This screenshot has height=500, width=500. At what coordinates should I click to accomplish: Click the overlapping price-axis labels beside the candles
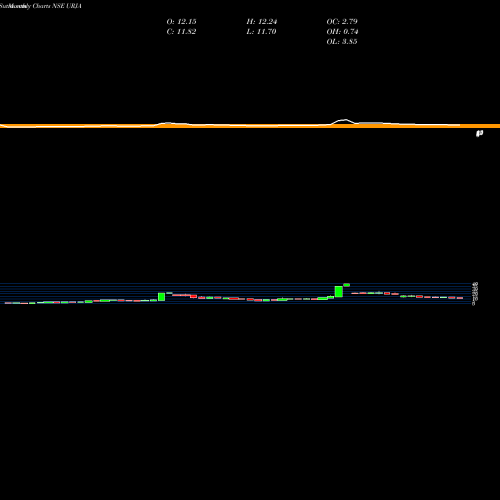pos(475,293)
